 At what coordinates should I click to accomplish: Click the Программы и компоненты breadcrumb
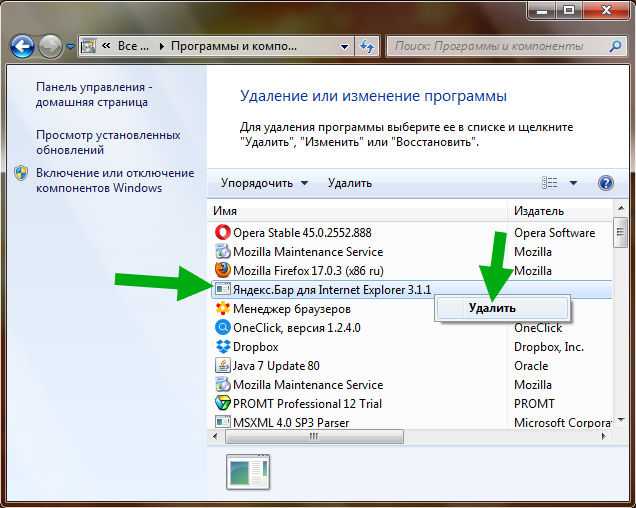[x=234, y=46]
